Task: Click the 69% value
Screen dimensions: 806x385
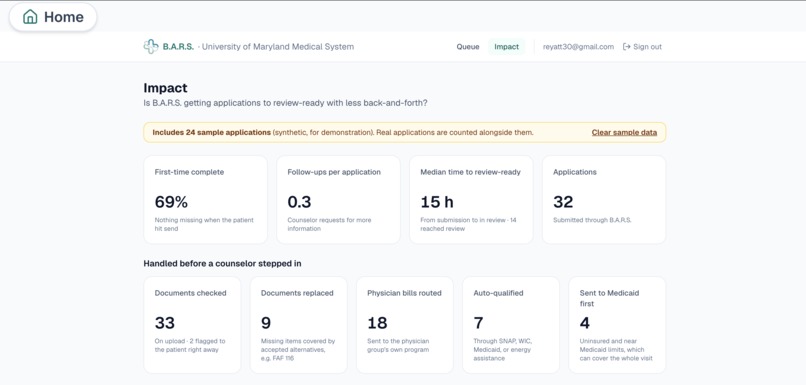Action: click(171, 202)
